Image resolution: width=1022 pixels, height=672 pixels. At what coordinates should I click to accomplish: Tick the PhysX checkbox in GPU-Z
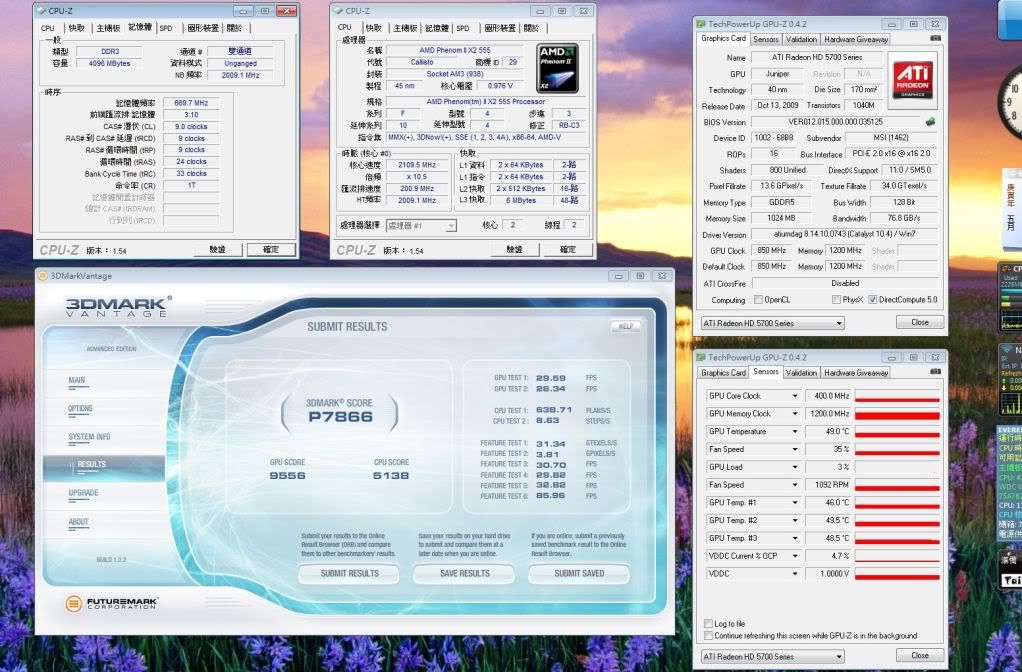(x=836, y=300)
